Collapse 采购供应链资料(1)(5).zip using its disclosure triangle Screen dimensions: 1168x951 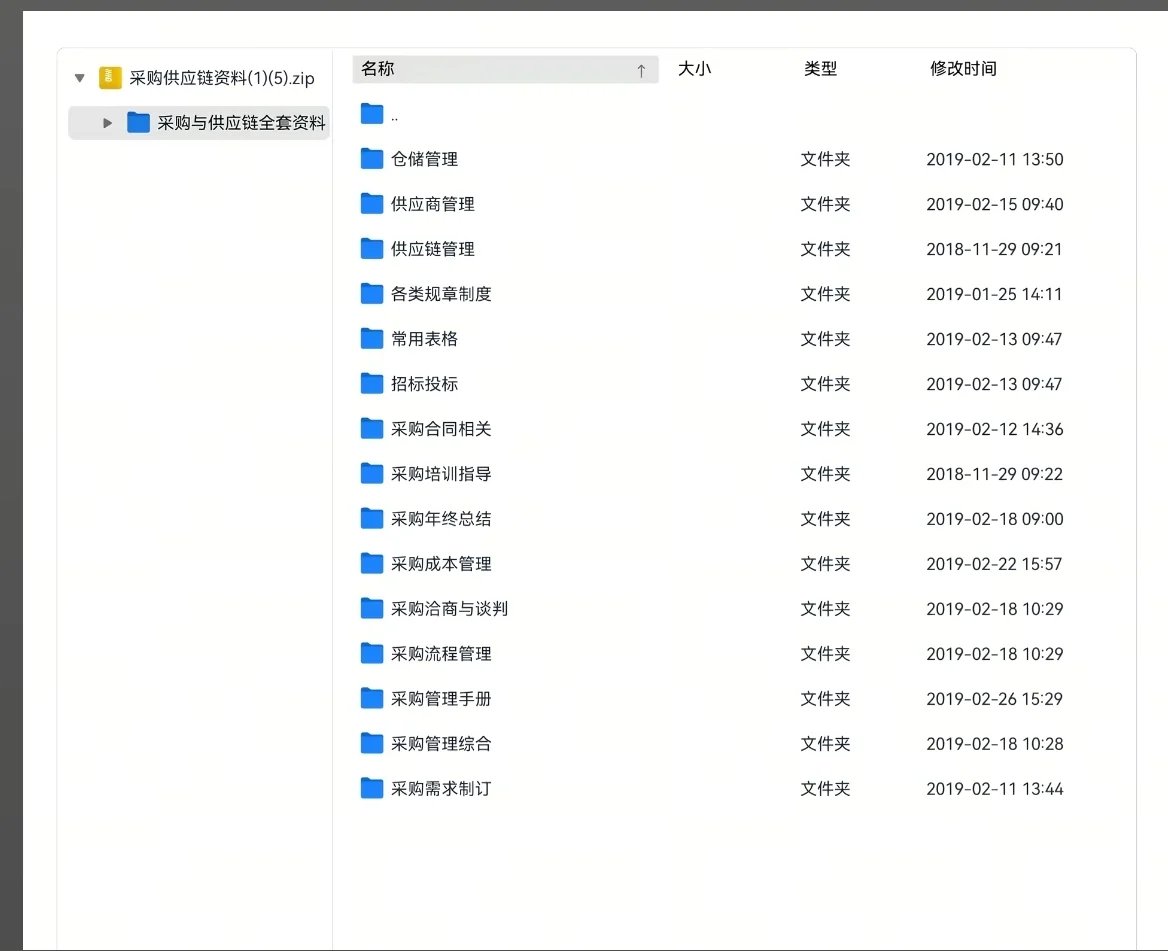click(x=79, y=77)
